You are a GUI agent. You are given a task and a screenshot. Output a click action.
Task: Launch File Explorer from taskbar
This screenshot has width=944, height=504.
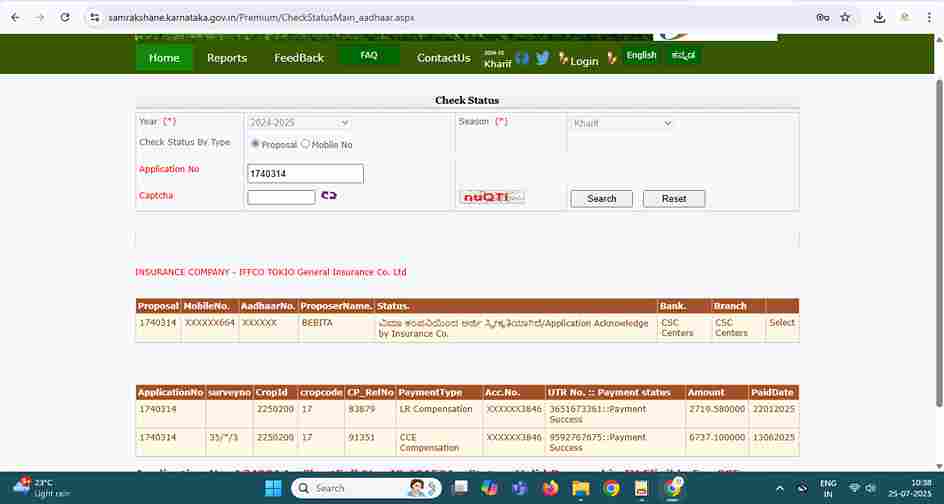click(581, 488)
